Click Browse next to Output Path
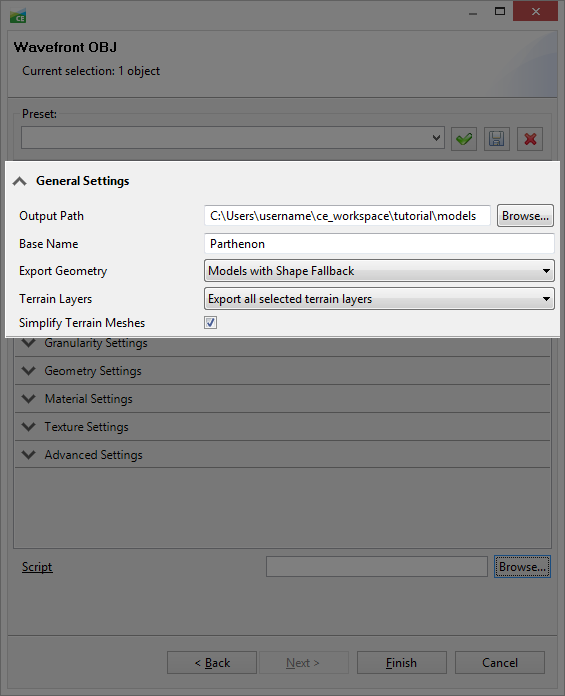 [x=525, y=216]
